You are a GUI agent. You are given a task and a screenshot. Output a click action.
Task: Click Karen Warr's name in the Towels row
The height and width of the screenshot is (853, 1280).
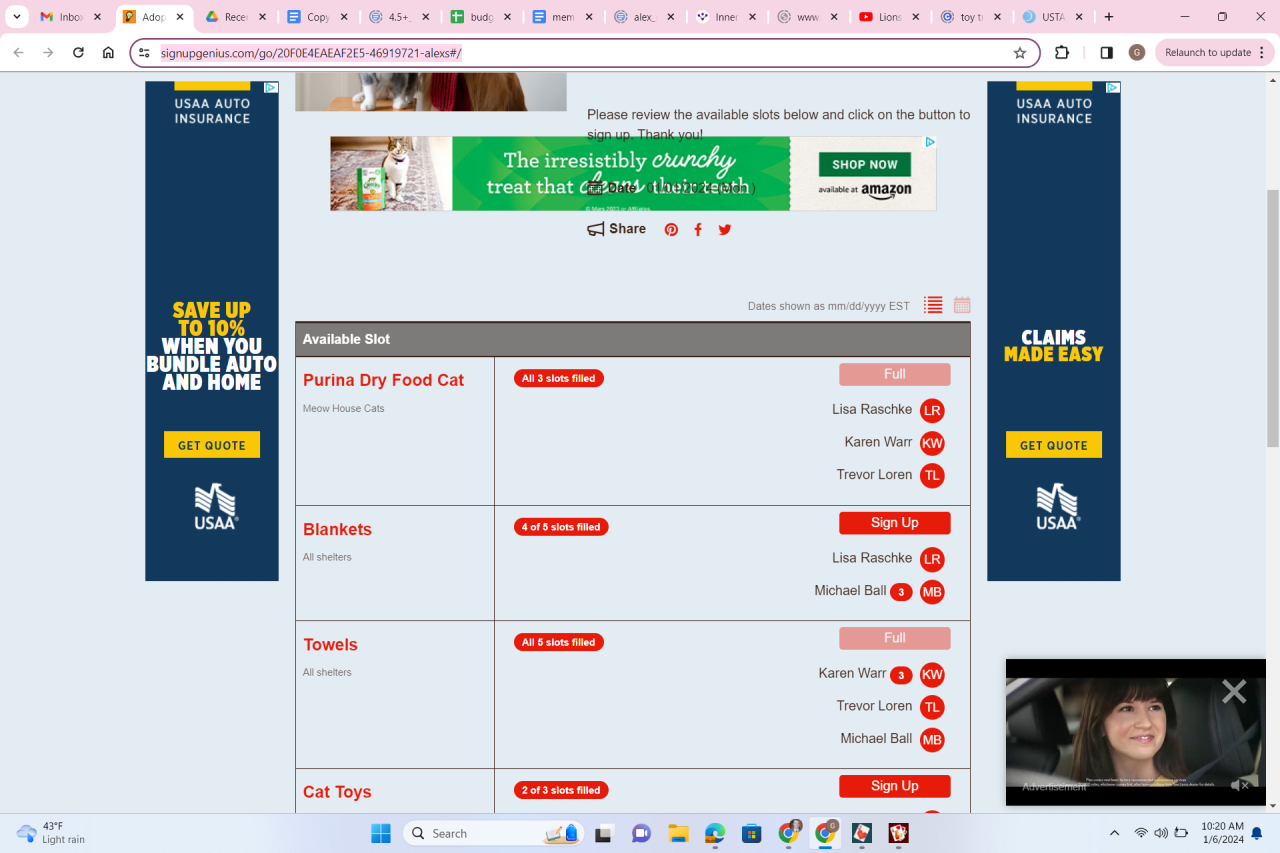(x=852, y=673)
